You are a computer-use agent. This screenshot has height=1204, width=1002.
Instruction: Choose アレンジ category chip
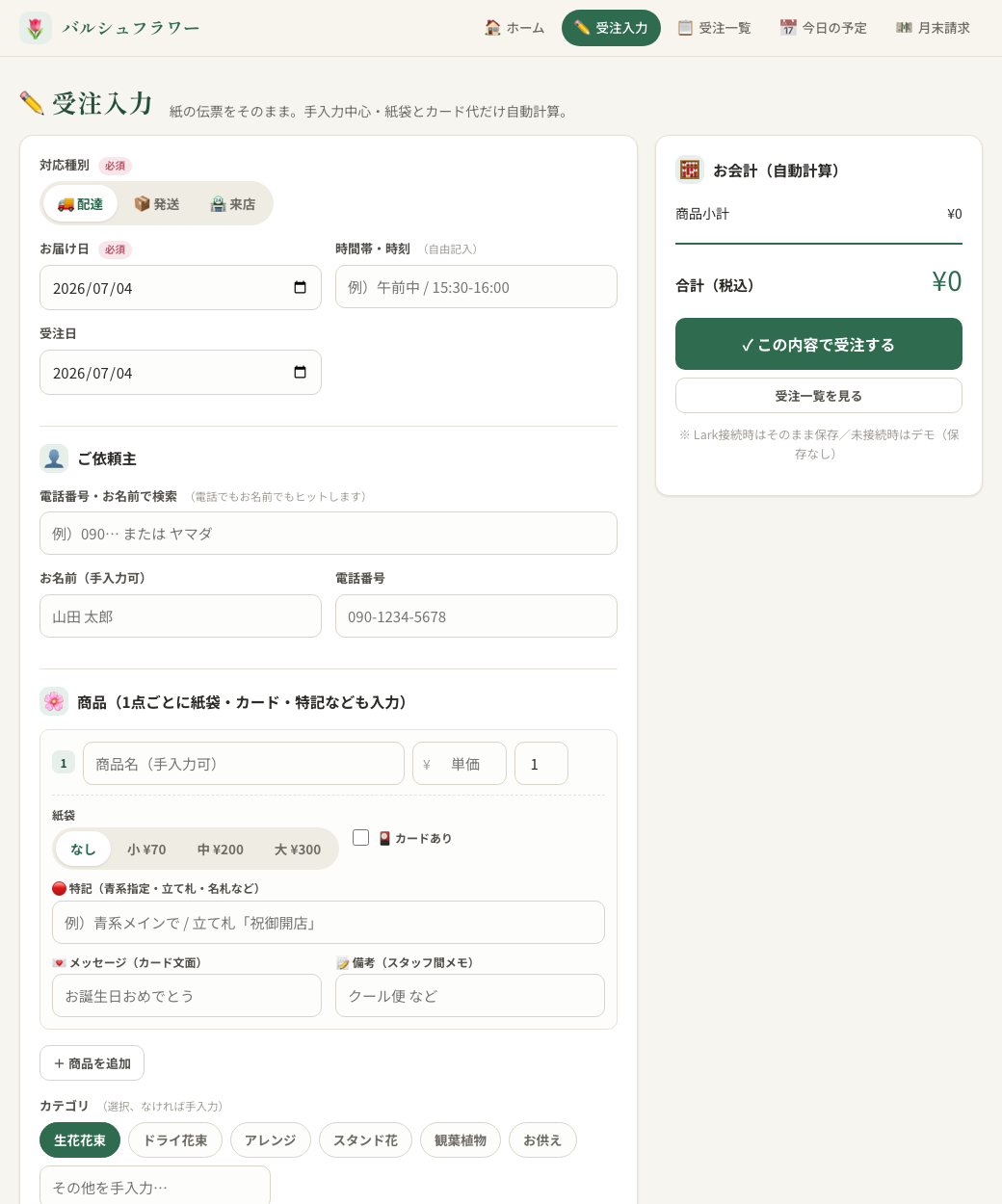point(271,1140)
